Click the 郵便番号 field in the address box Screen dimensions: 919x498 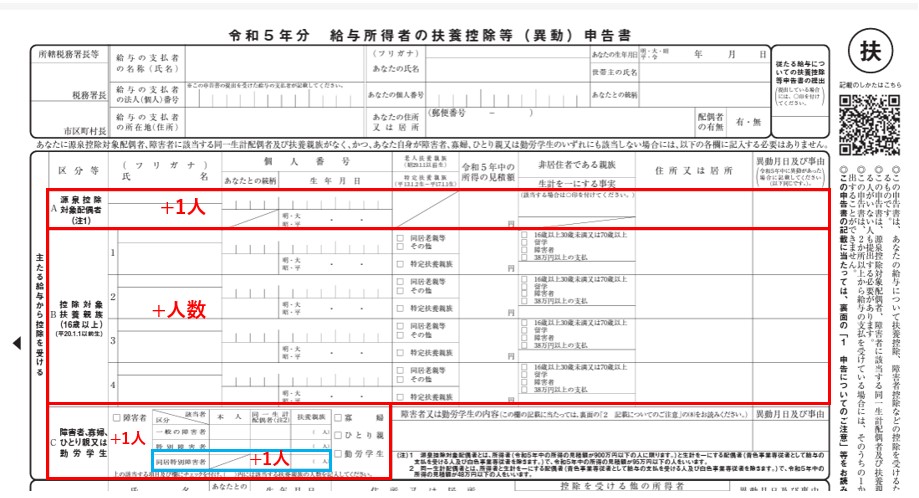click(480, 112)
